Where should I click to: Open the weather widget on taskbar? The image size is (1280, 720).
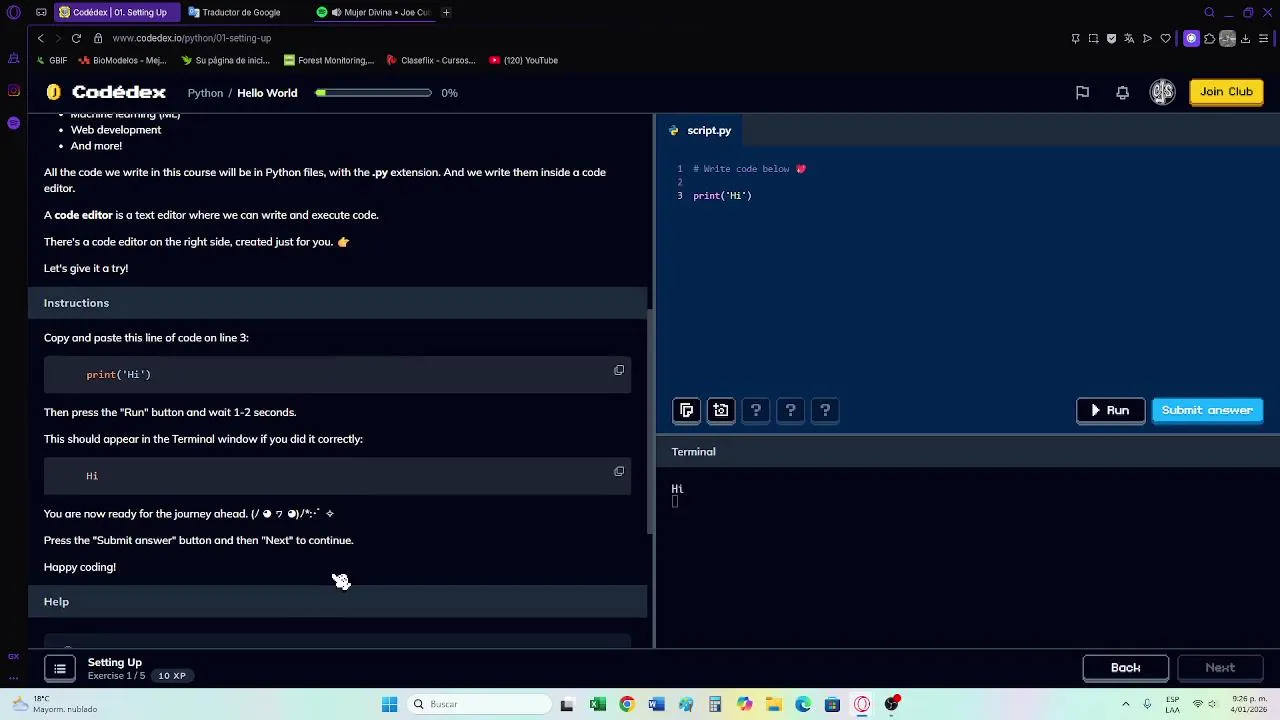click(x=52, y=704)
